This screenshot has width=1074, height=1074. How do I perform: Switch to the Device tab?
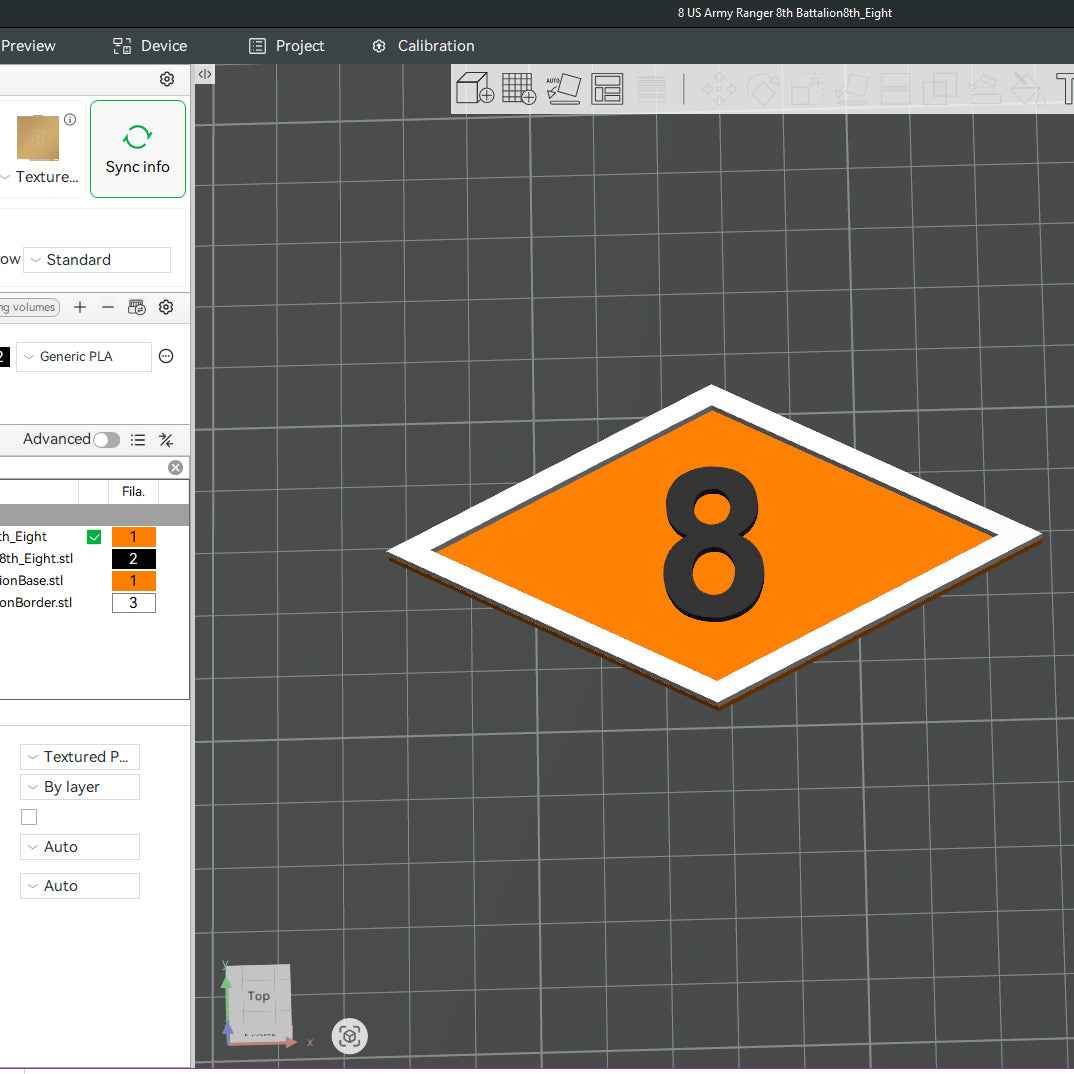(150, 46)
